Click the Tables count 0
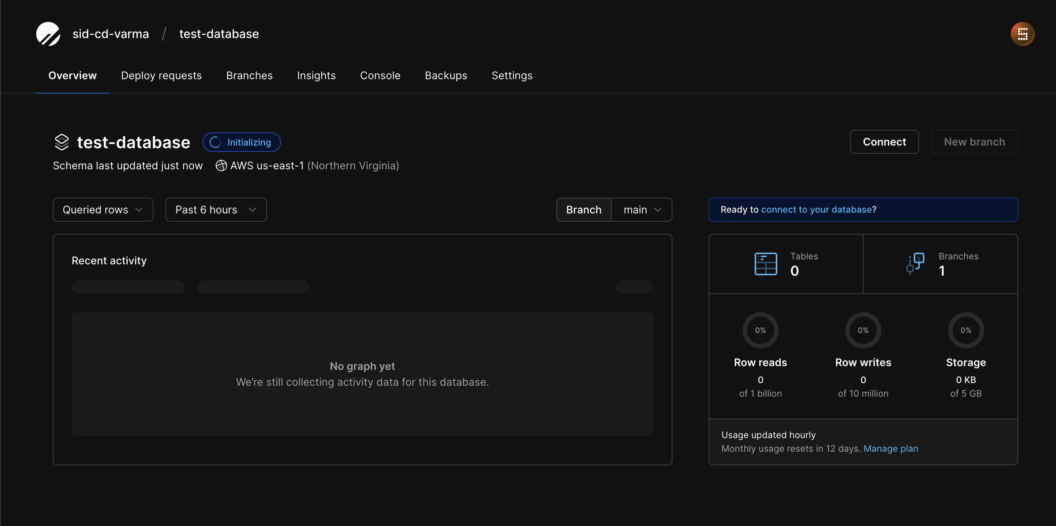Viewport: 1056px width, 526px height. [795, 271]
